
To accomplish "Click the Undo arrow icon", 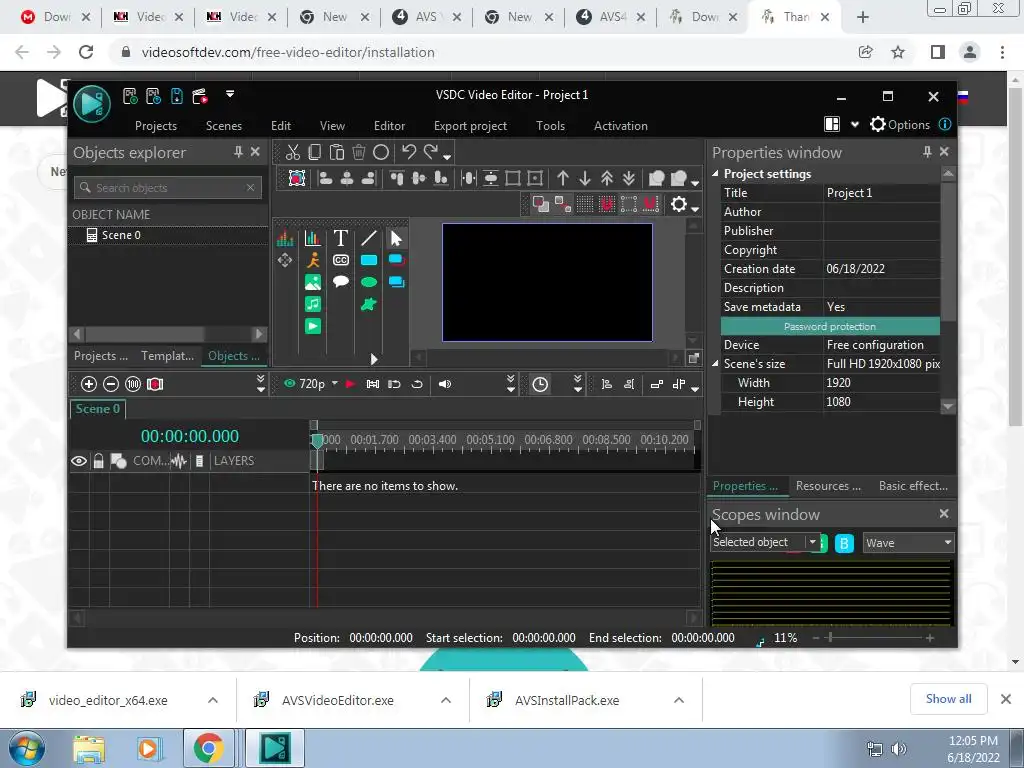I will (x=409, y=152).
